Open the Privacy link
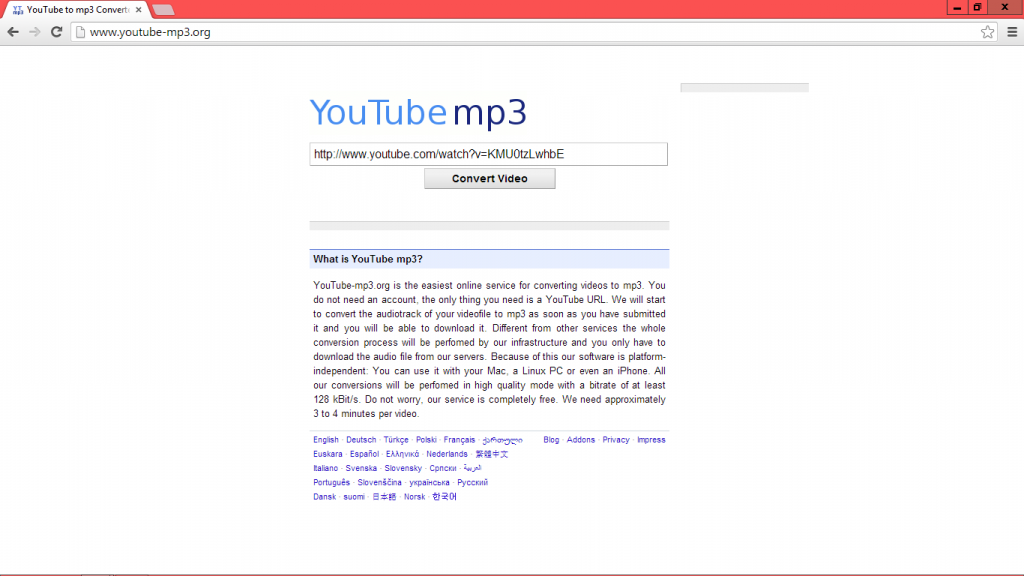This screenshot has width=1024, height=576. 616,440
